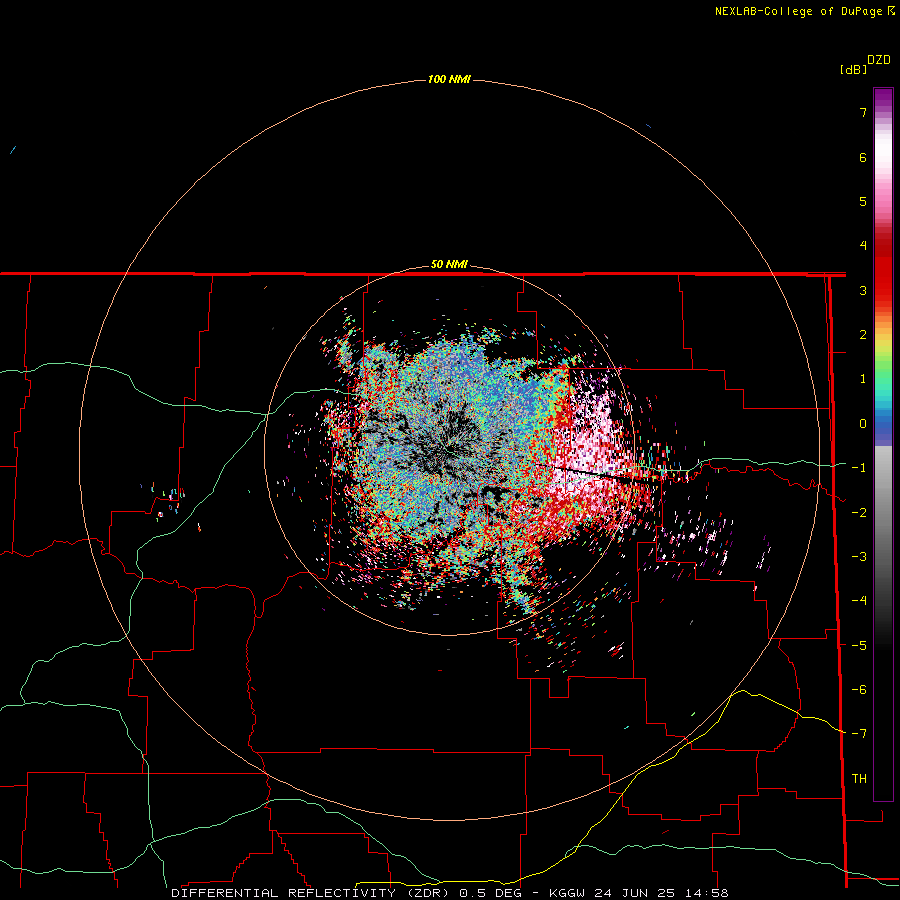Click the 5 value on the color scale
This screenshot has width=900, height=900.
pyautogui.click(x=863, y=201)
